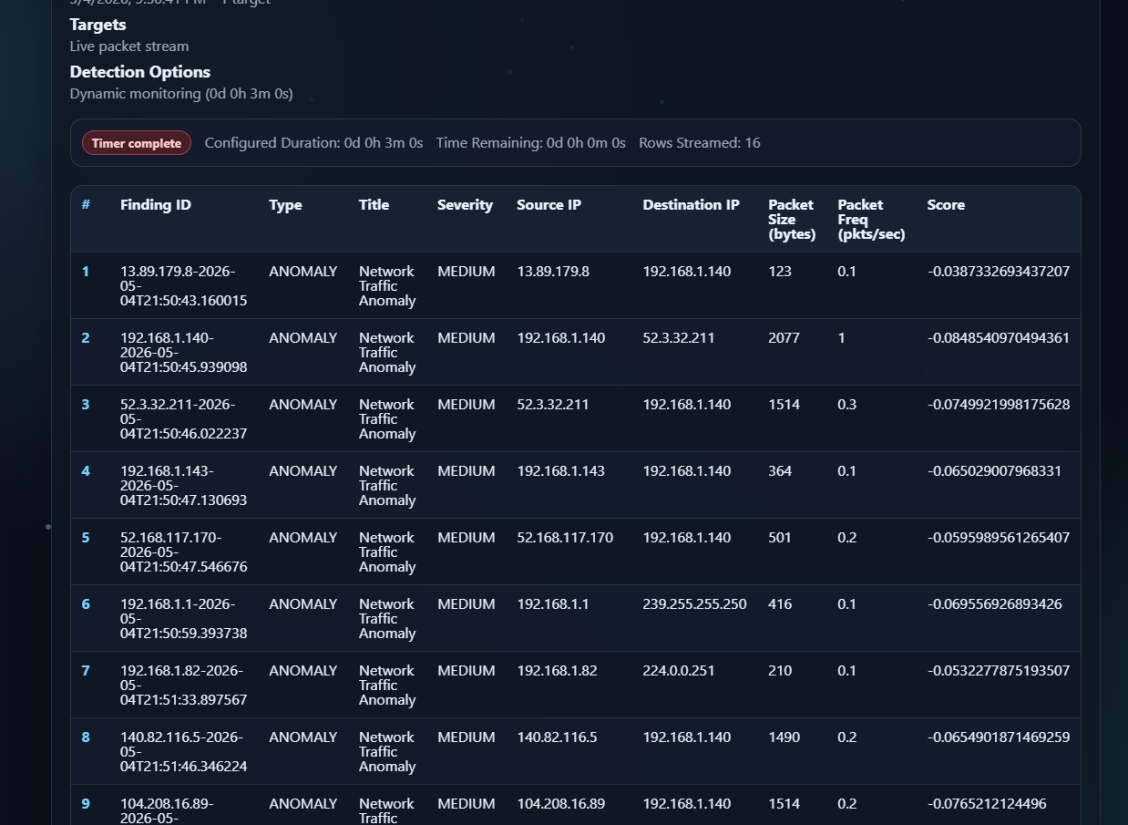The width and height of the screenshot is (1128, 825).
Task: Select finding ID 192.168.1.1-2026-05-04T21:50:59.393738
Action: coord(183,619)
